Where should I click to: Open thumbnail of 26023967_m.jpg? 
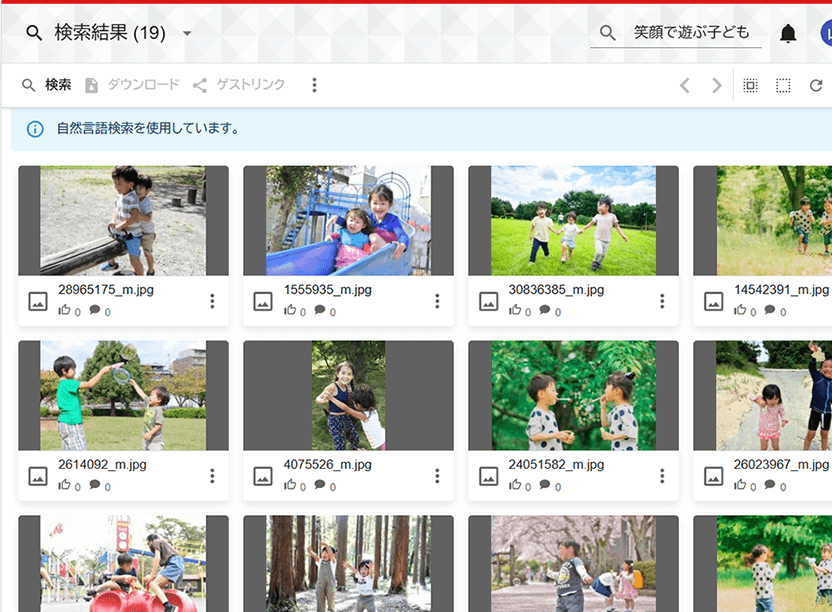coord(762,395)
